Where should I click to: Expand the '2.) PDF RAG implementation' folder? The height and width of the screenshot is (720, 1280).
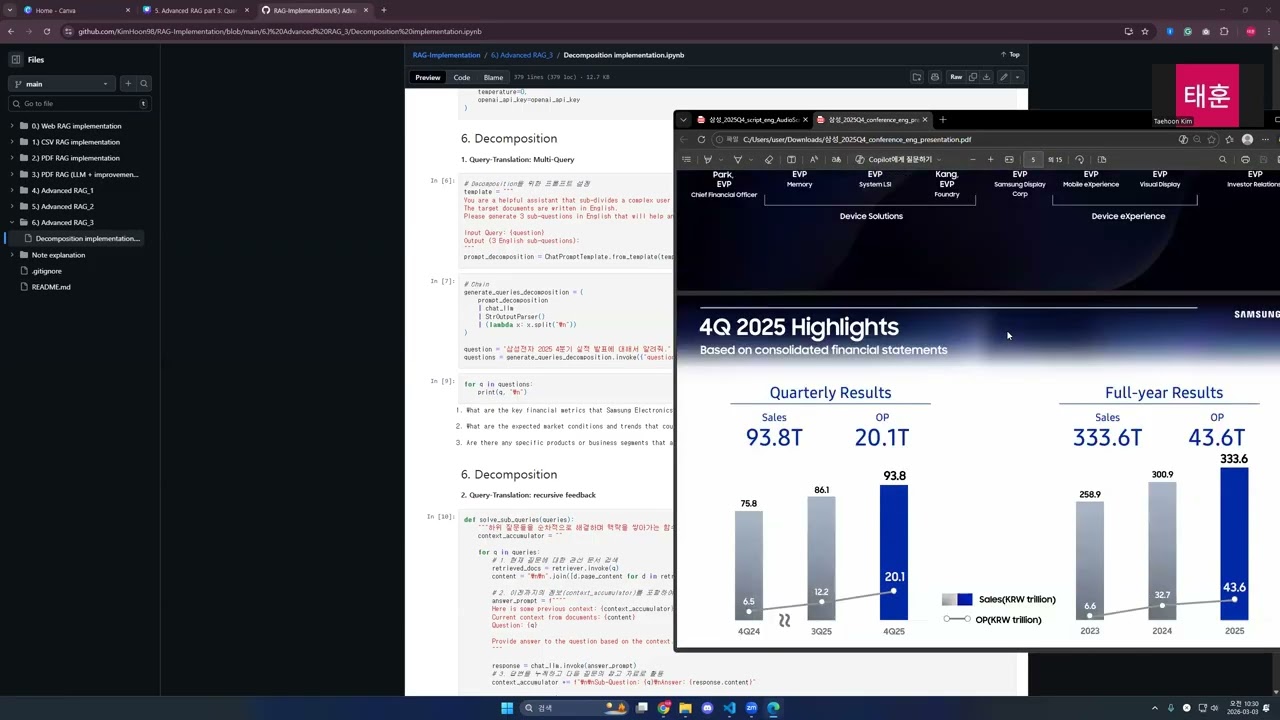click(12, 158)
